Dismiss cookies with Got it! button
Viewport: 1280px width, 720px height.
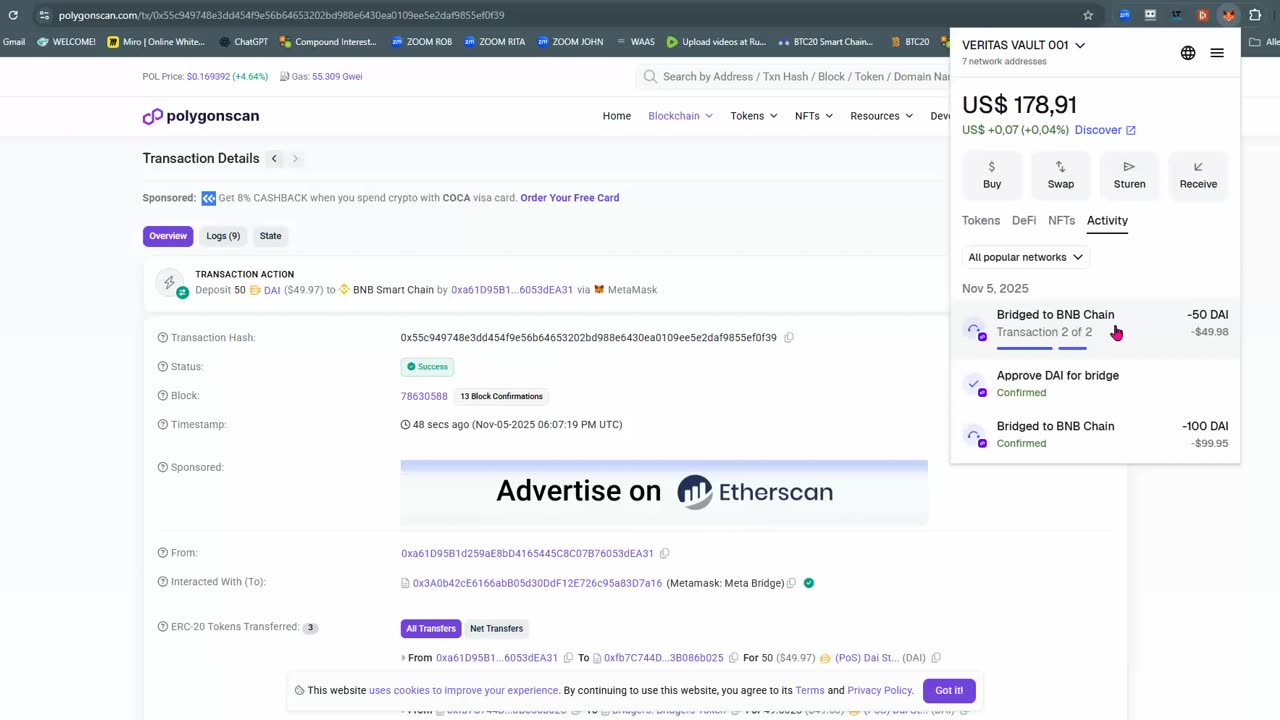[x=949, y=691]
